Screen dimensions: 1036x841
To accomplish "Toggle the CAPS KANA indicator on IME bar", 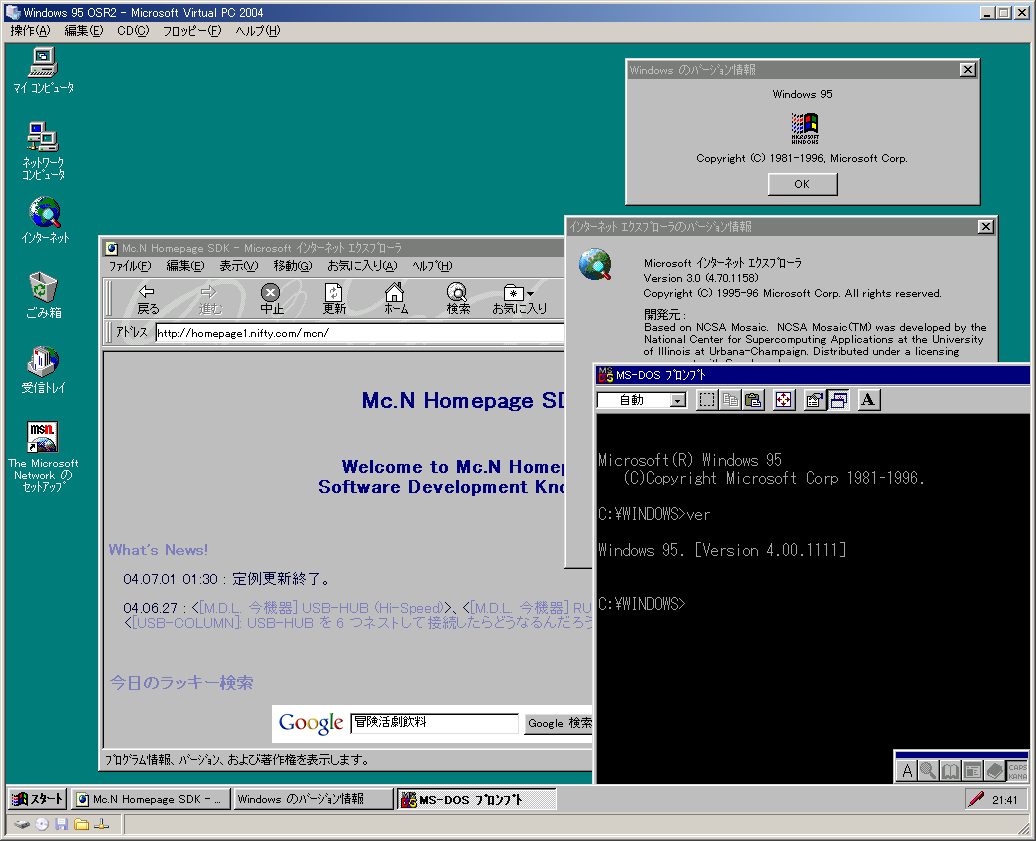I will 1016,771.
